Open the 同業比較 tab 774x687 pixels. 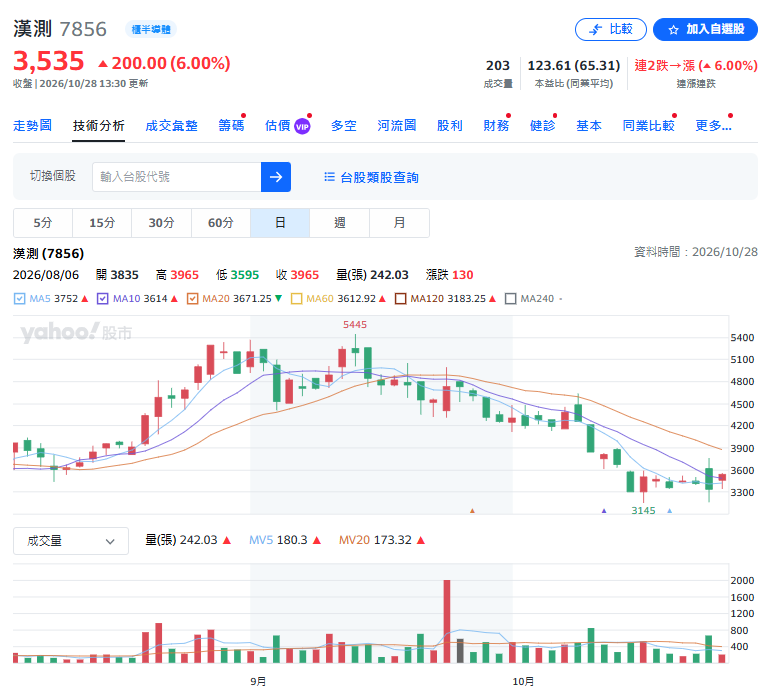pos(648,126)
